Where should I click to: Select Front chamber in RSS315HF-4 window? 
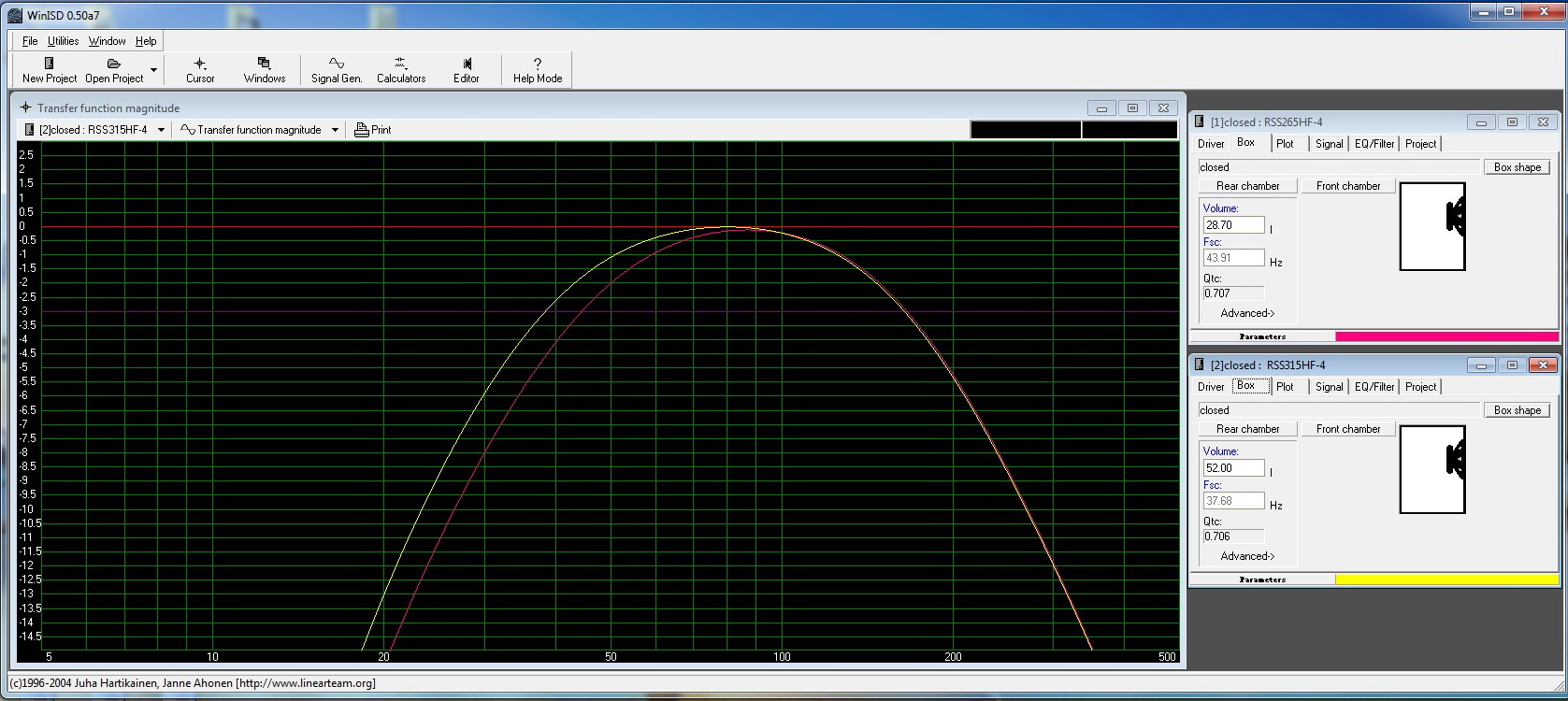point(1347,429)
